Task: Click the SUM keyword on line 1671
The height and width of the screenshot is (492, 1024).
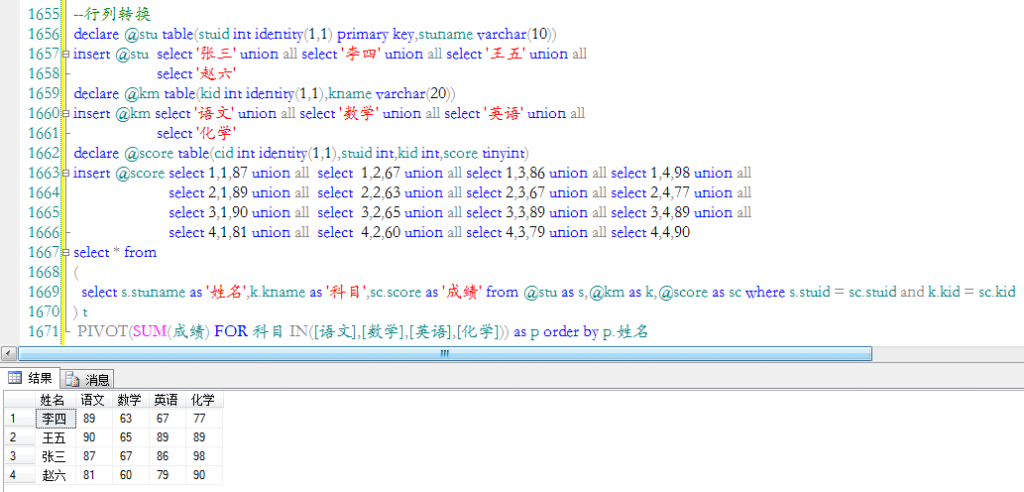Action: tap(150, 332)
